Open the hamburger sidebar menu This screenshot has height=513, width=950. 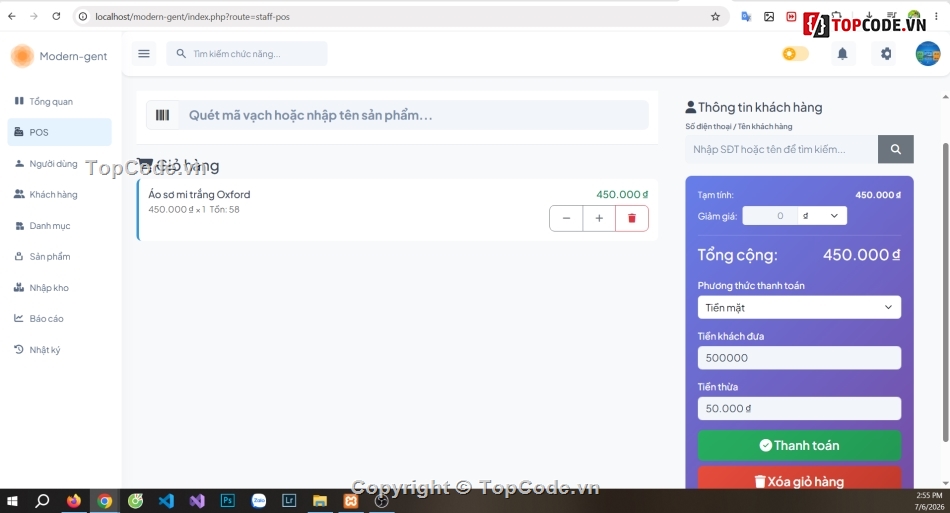click(144, 54)
